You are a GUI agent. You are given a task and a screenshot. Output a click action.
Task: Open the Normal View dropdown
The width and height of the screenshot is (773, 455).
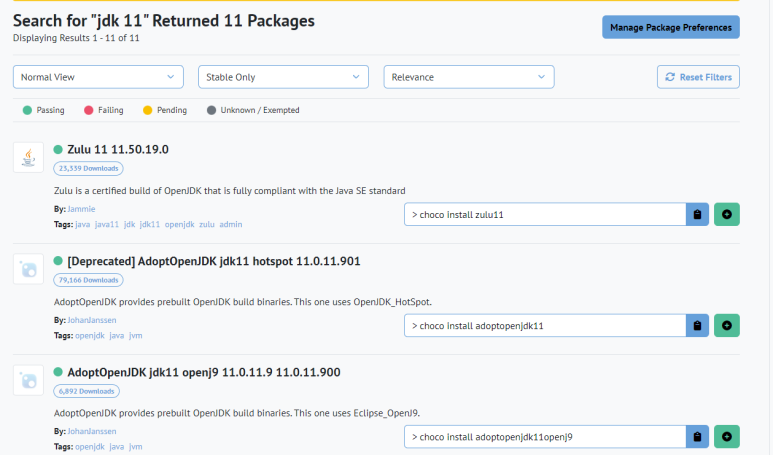point(98,77)
